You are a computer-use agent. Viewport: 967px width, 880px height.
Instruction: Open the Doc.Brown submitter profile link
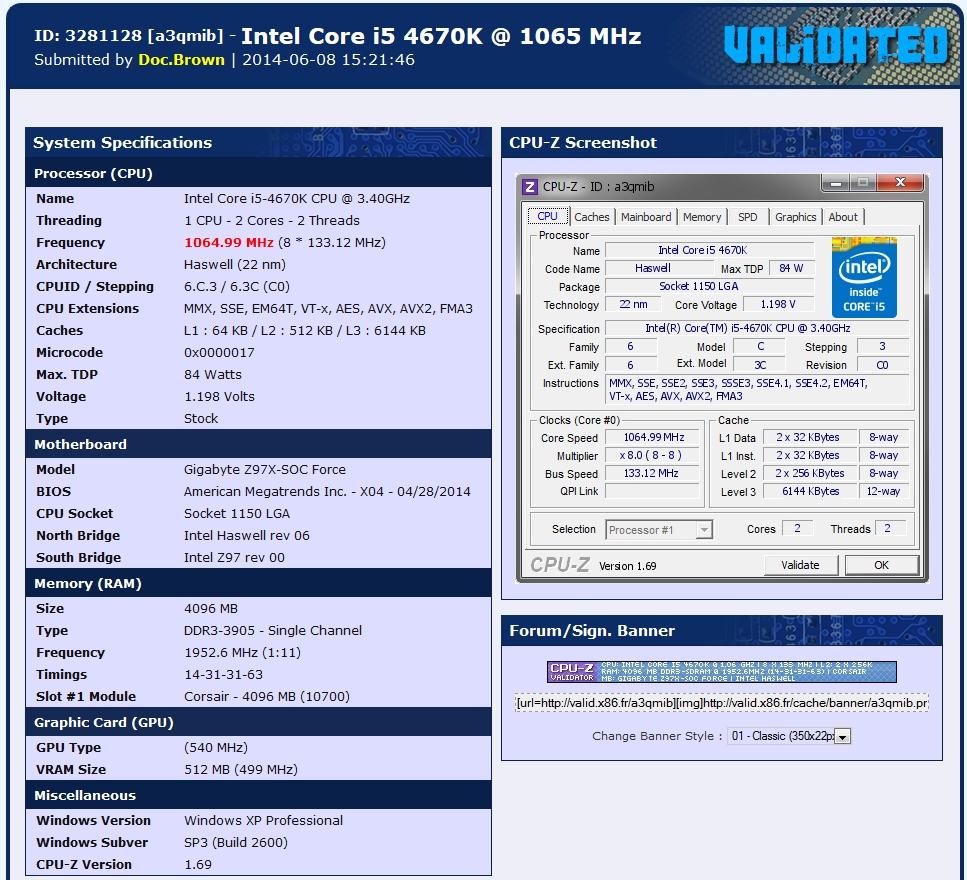click(181, 60)
